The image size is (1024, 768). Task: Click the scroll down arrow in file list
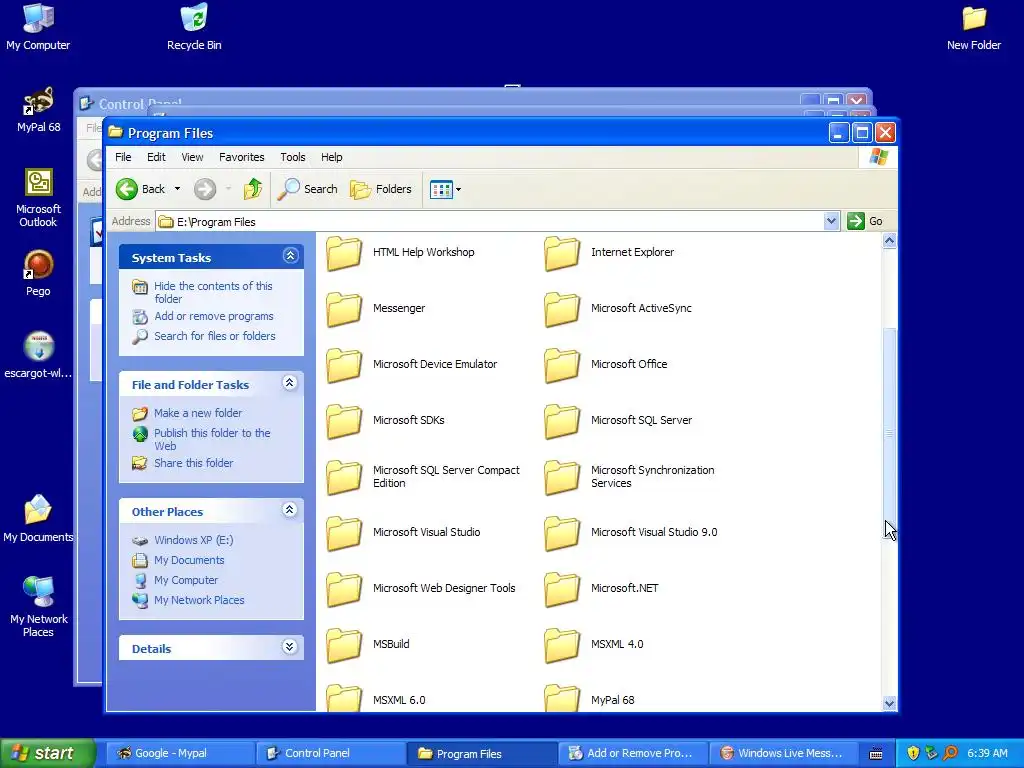pyautogui.click(x=889, y=703)
